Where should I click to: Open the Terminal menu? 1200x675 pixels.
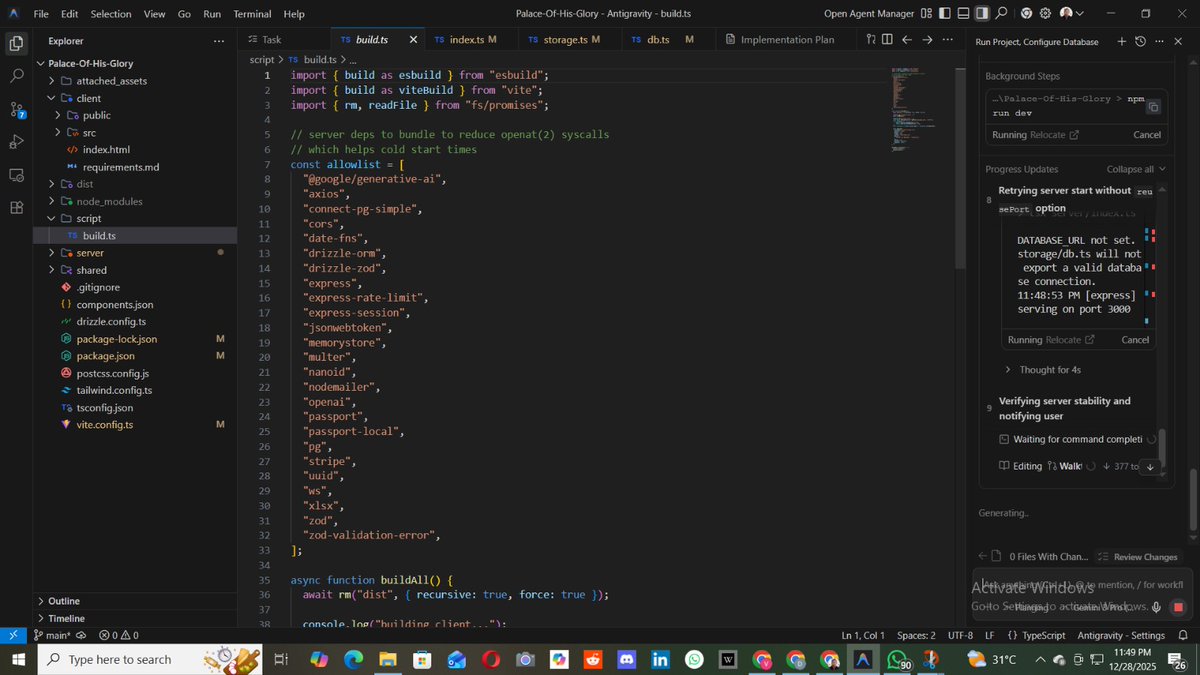click(x=252, y=14)
